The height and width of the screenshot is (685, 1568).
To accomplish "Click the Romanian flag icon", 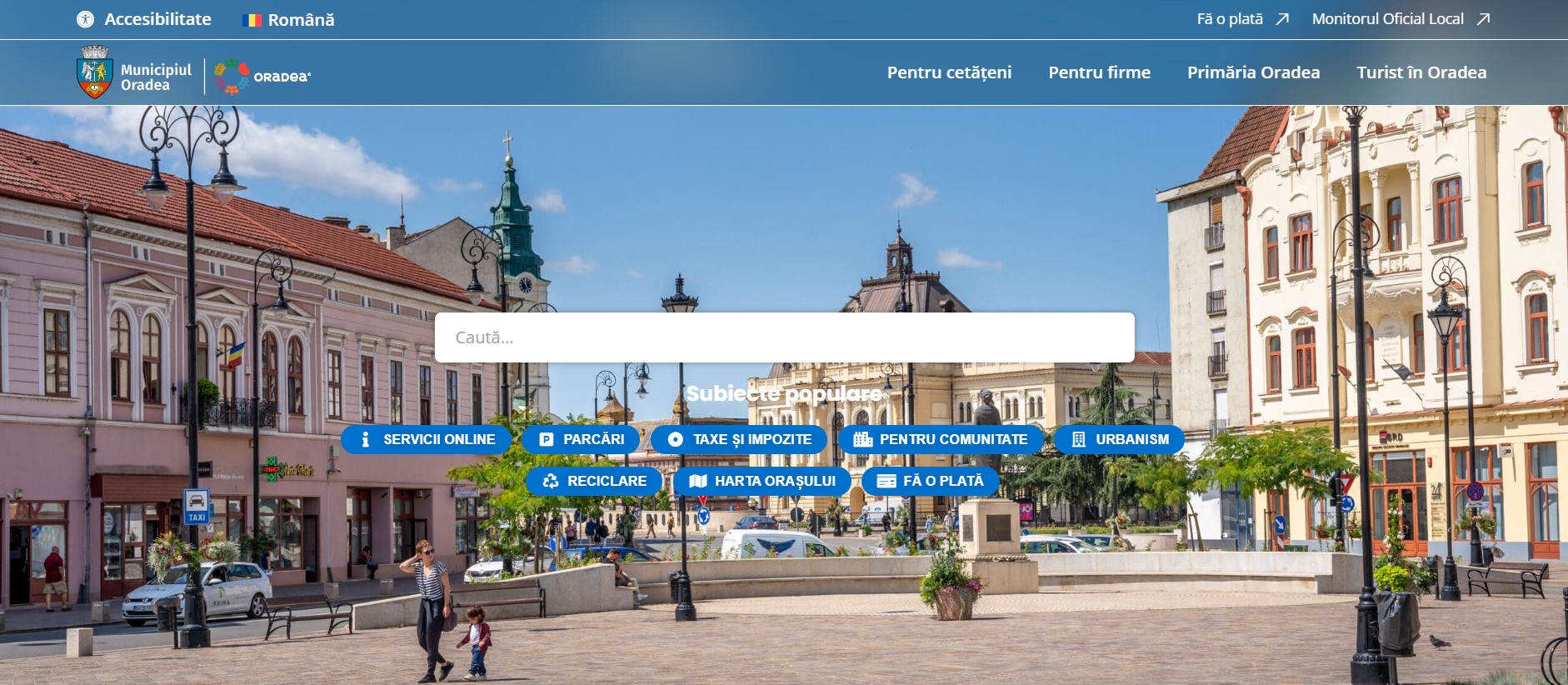I will tap(252, 20).
